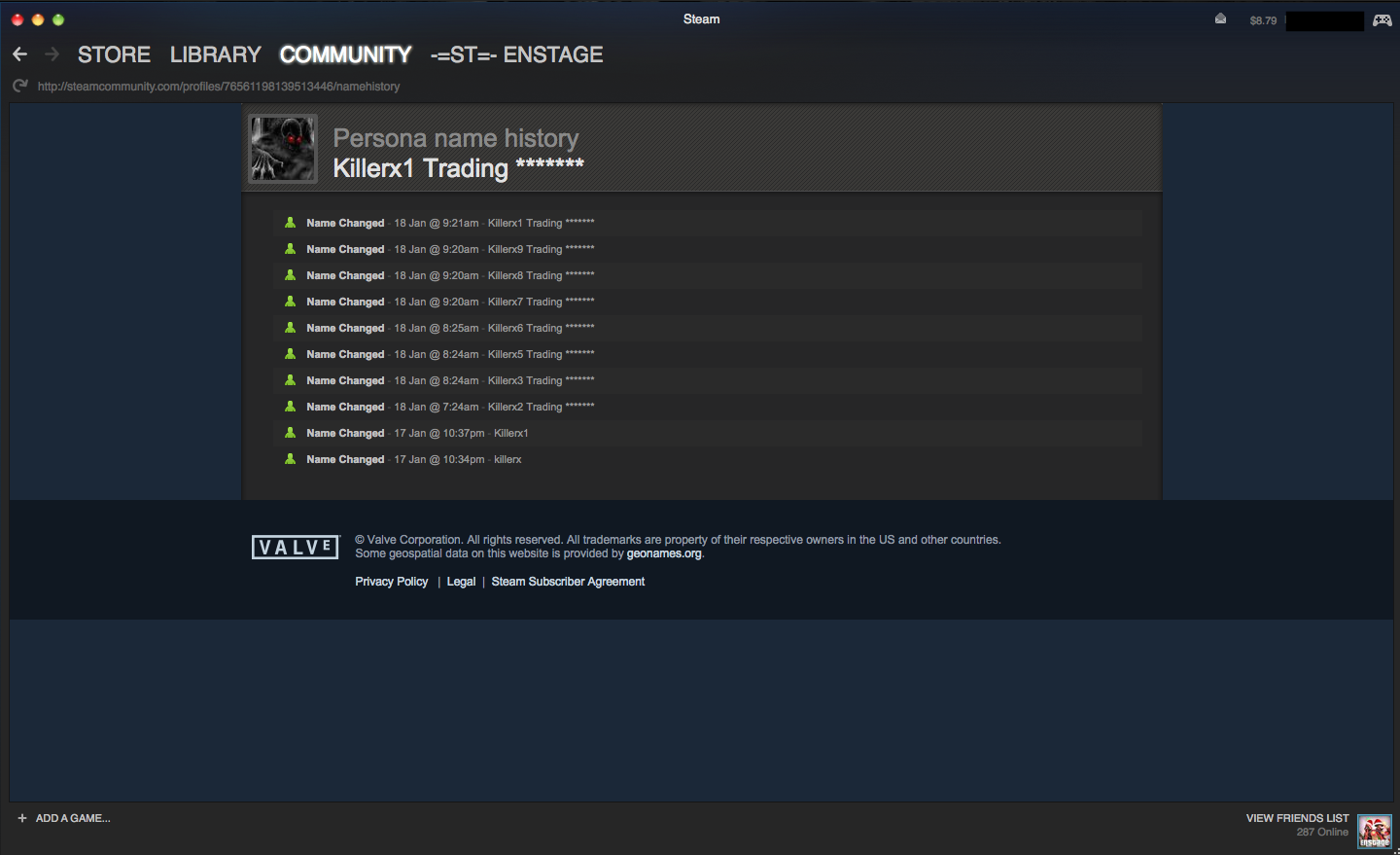Launch Big Picture mode controller icon

coord(1382,19)
